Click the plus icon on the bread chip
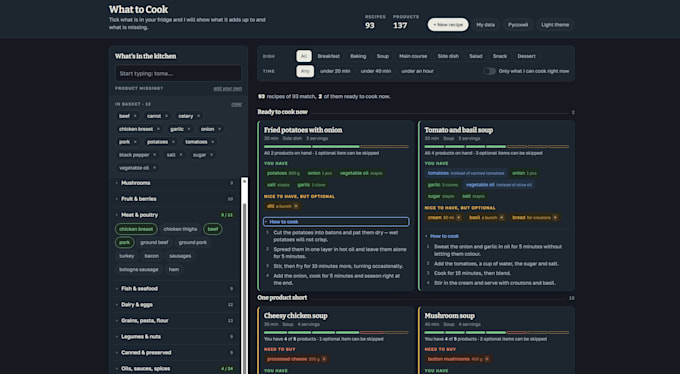 555,217
